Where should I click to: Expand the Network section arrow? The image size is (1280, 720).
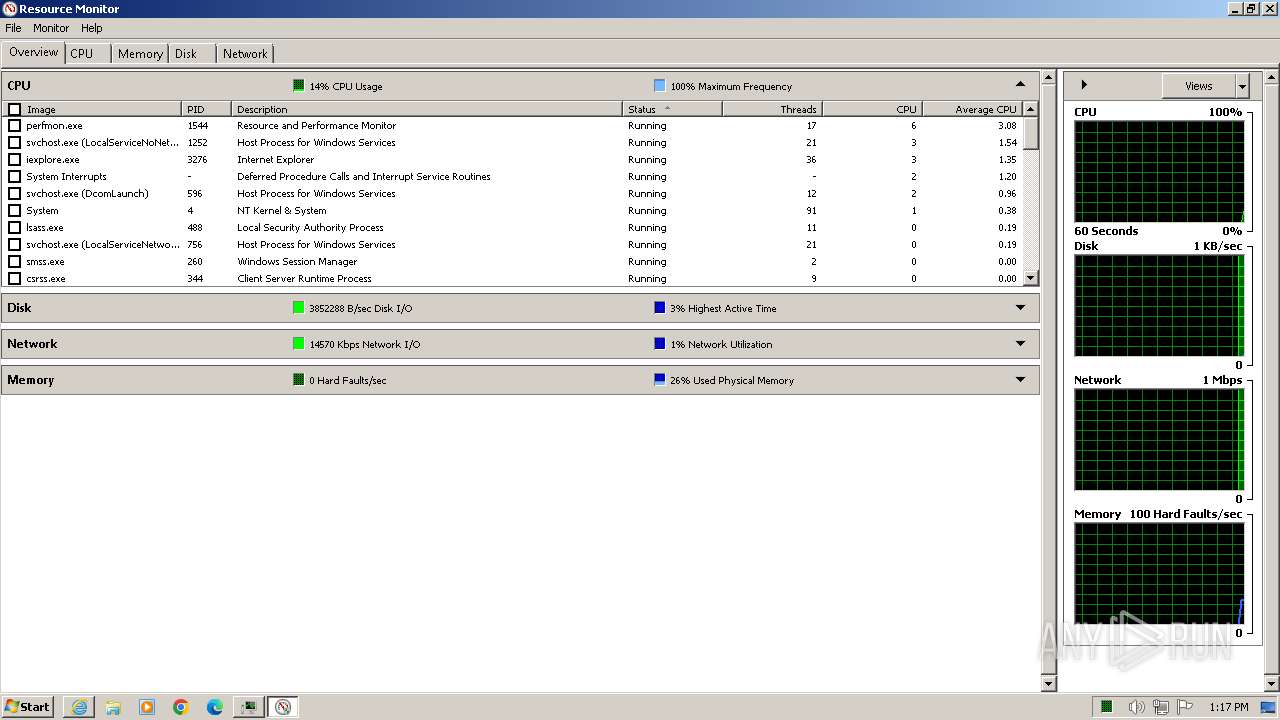click(1020, 344)
